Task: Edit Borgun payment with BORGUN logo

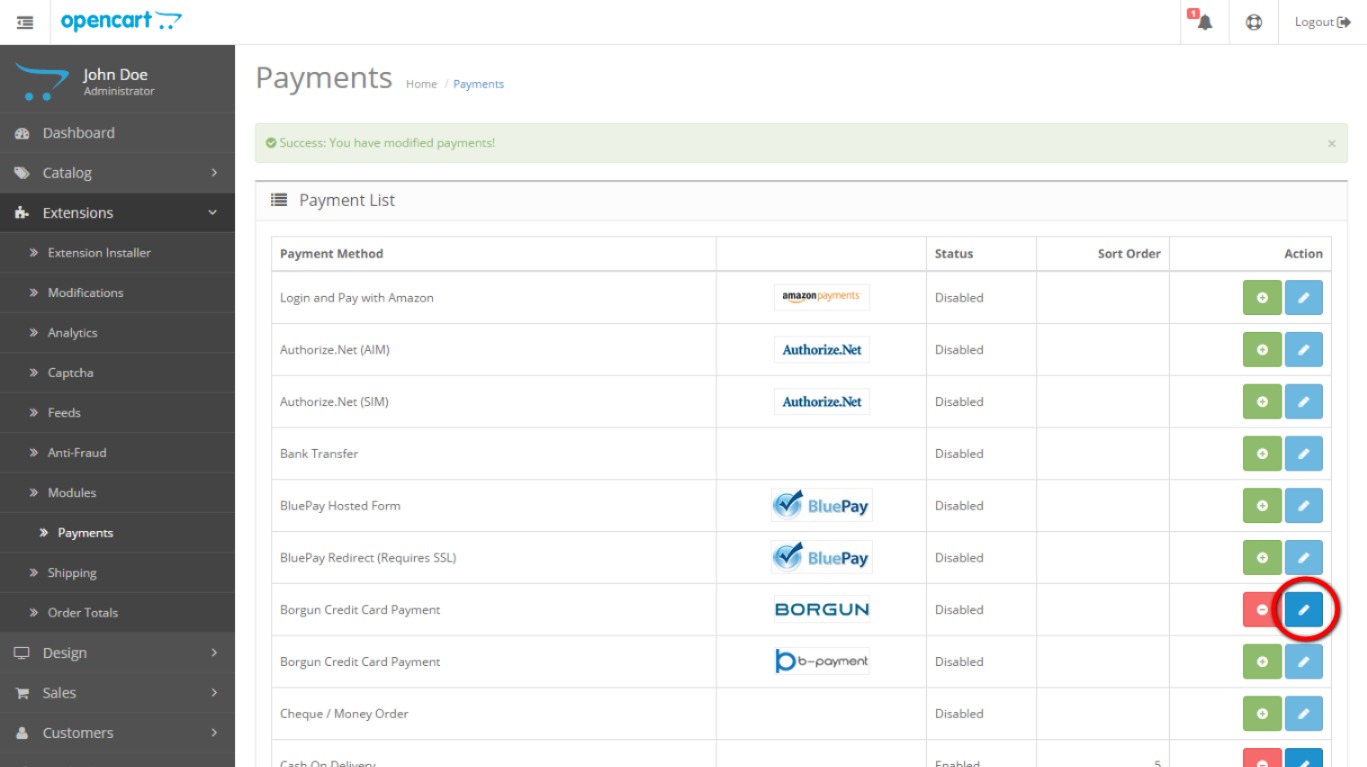Action: (x=1303, y=610)
